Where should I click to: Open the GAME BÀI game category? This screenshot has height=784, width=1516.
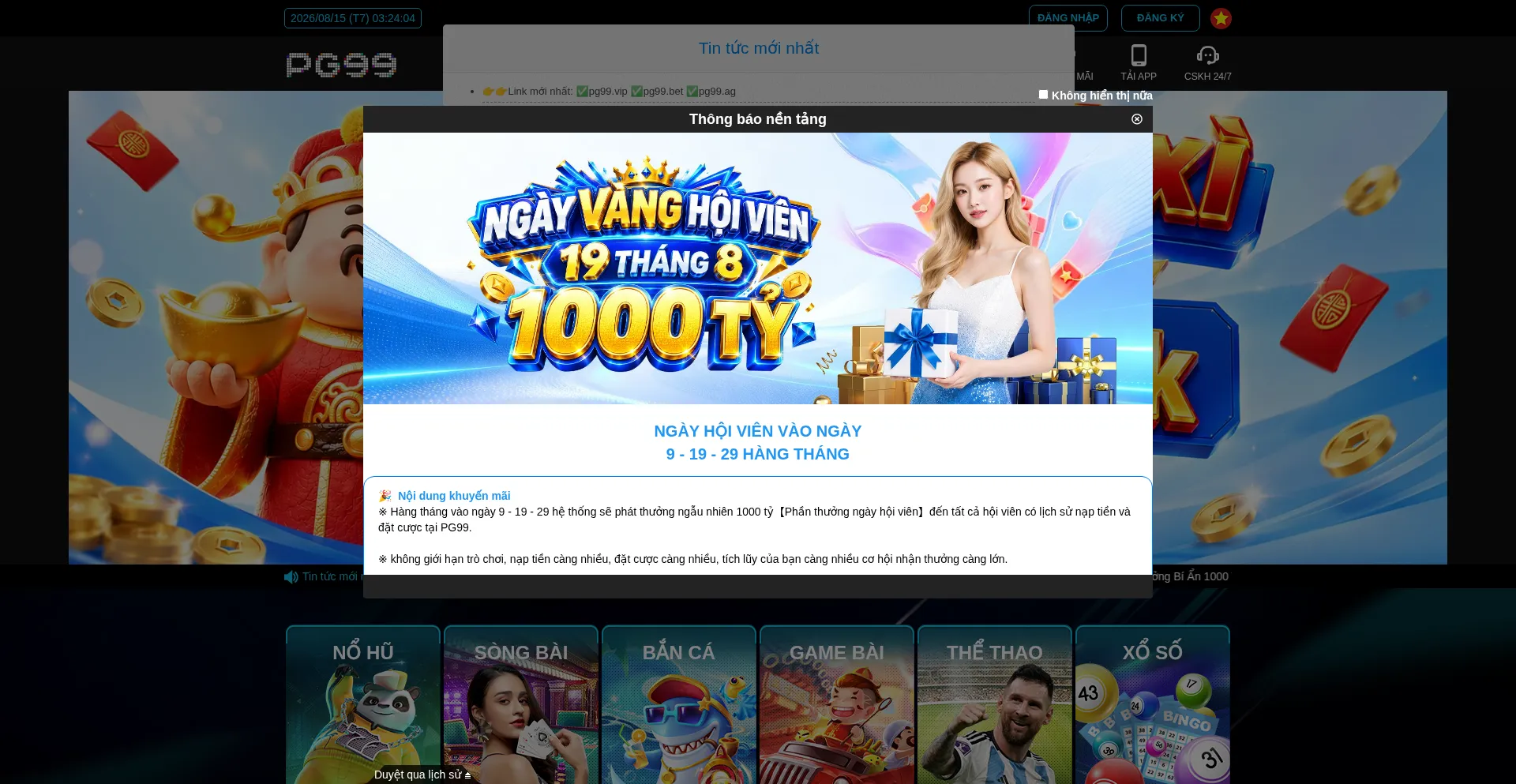point(837,704)
